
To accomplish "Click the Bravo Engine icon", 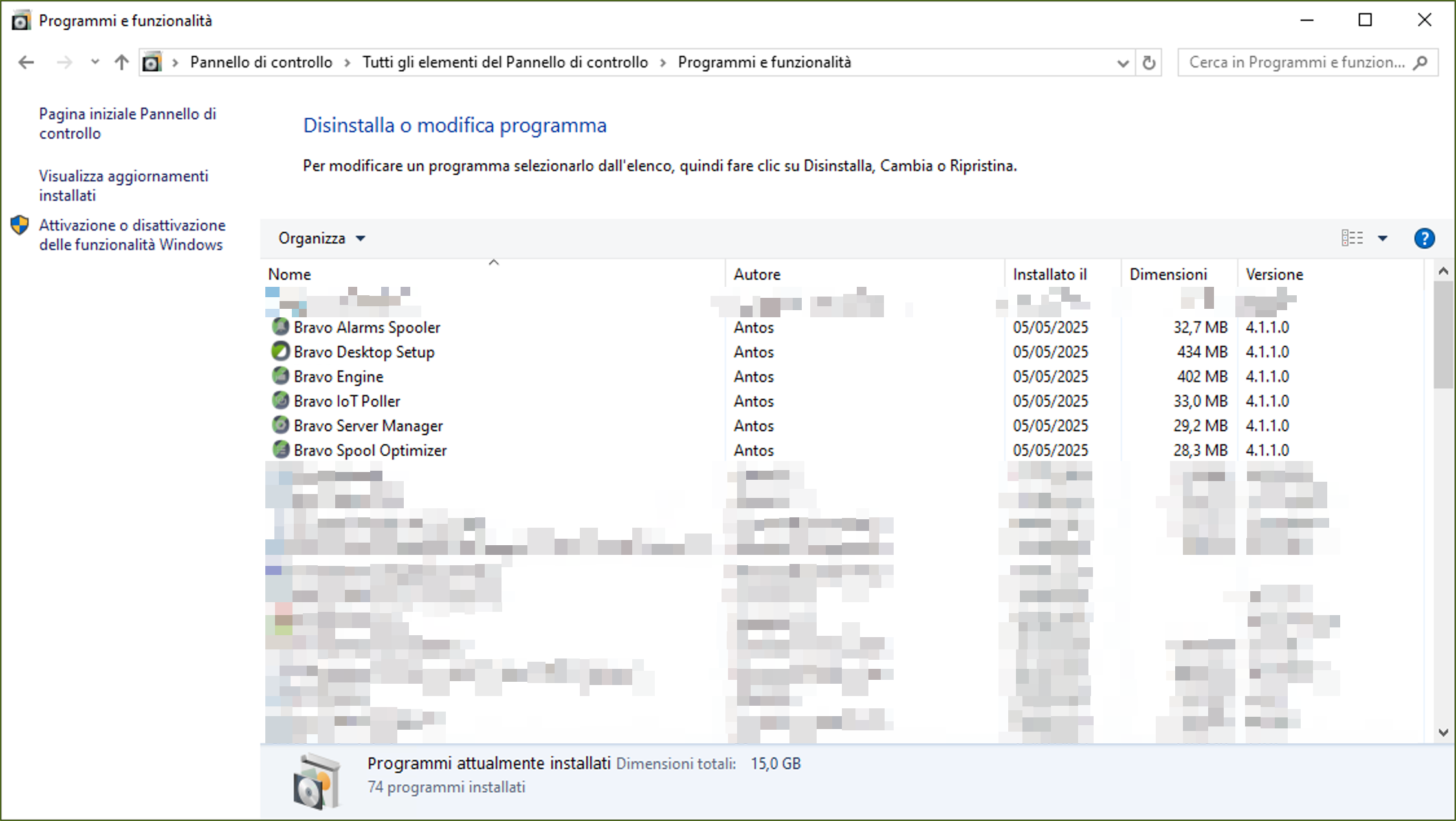I will pyautogui.click(x=280, y=376).
